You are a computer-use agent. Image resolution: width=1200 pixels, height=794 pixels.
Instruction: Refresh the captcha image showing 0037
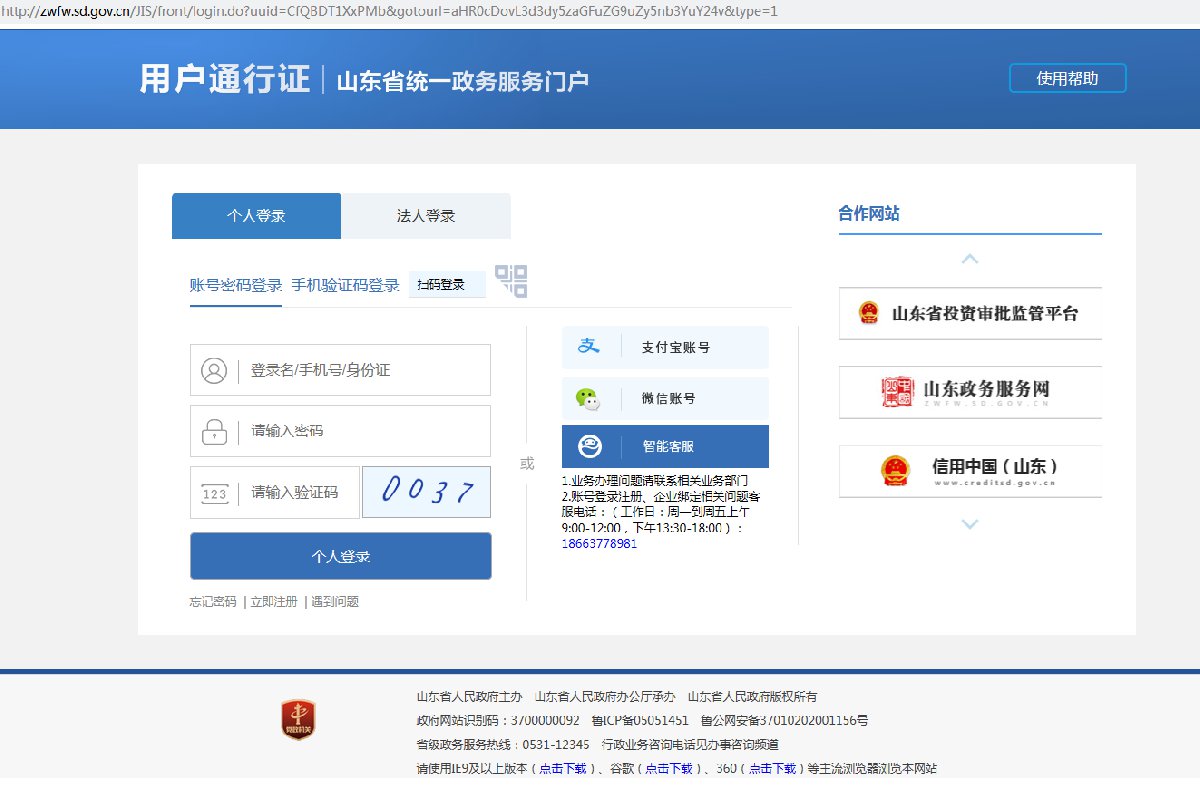tap(426, 492)
